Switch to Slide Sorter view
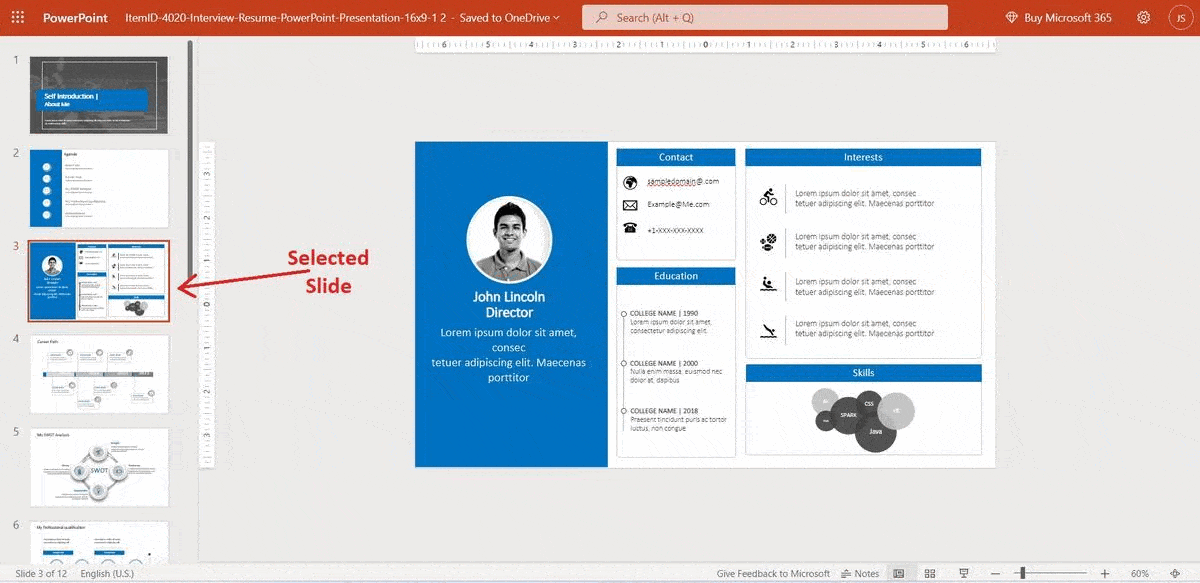The image size is (1200, 583). pos(930,572)
